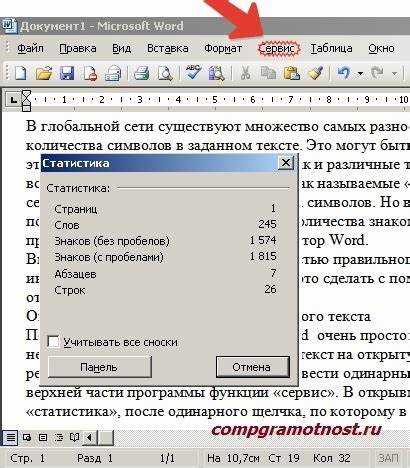Screen dimensions: 410x468
Task: Click the Redo arrow icon
Action: click(x=377, y=73)
